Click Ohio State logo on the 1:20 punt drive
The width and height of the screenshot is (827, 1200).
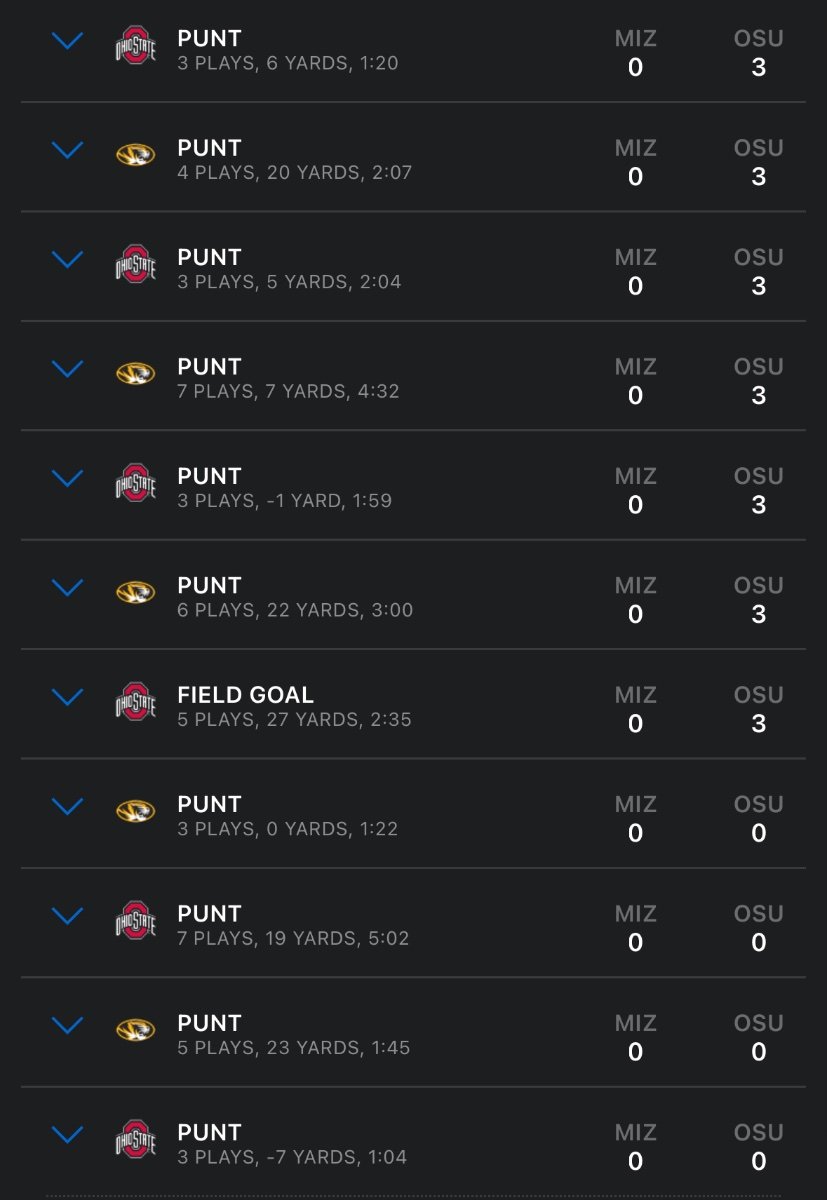pyautogui.click(x=136, y=48)
